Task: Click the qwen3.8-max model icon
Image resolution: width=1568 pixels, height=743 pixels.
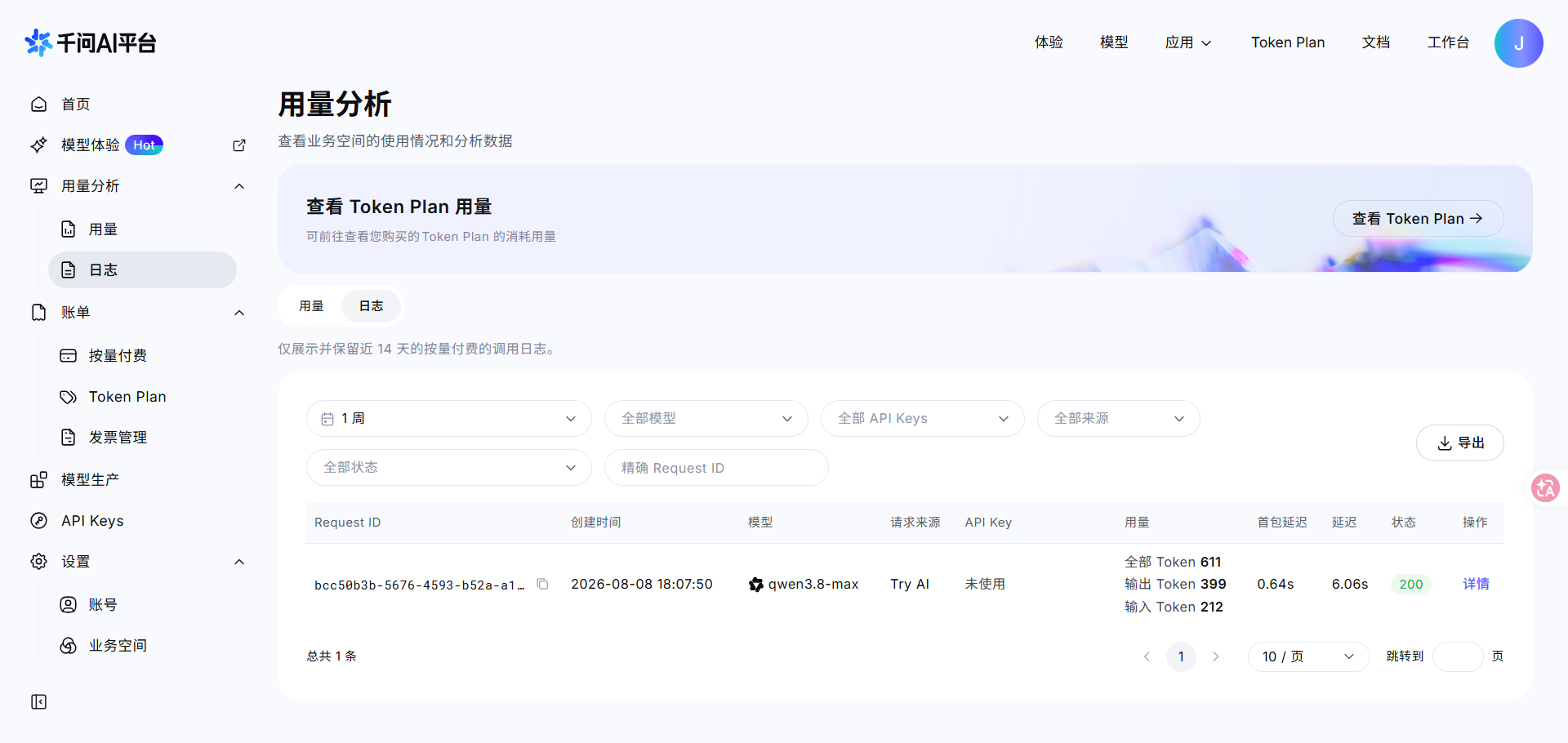Action: 756,585
